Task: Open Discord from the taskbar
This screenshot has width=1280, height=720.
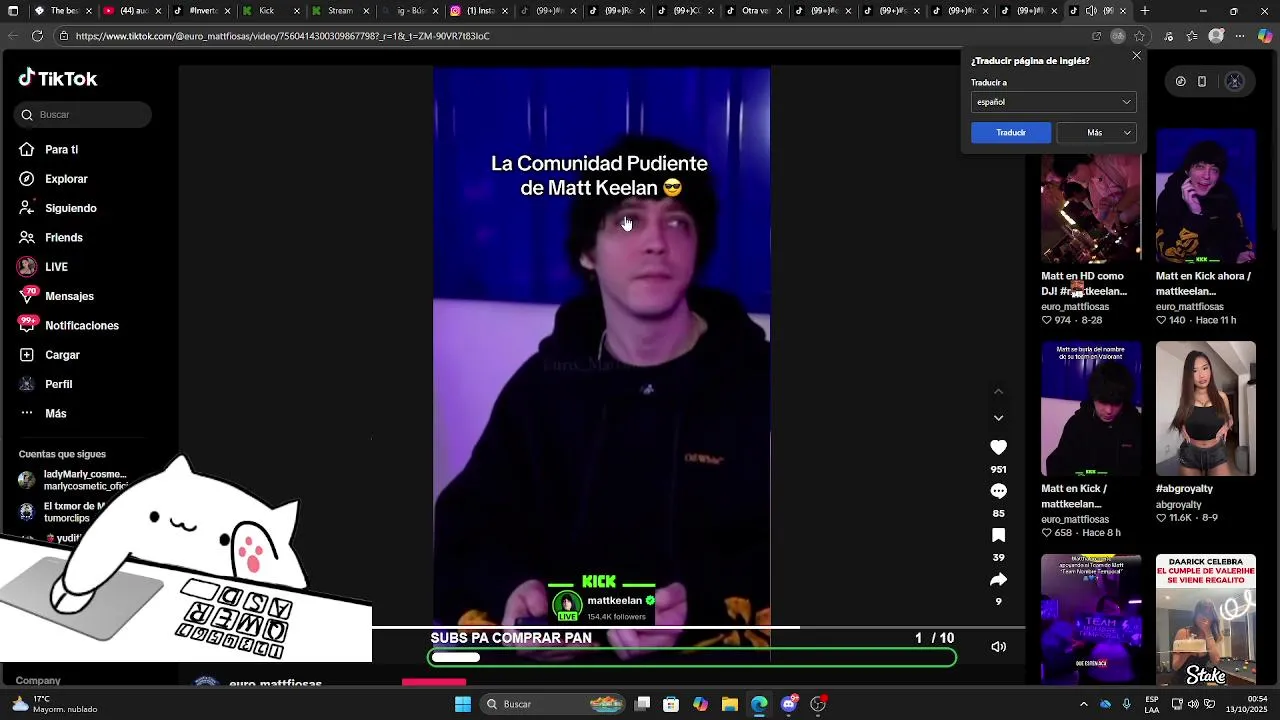Action: click(789, 704)
